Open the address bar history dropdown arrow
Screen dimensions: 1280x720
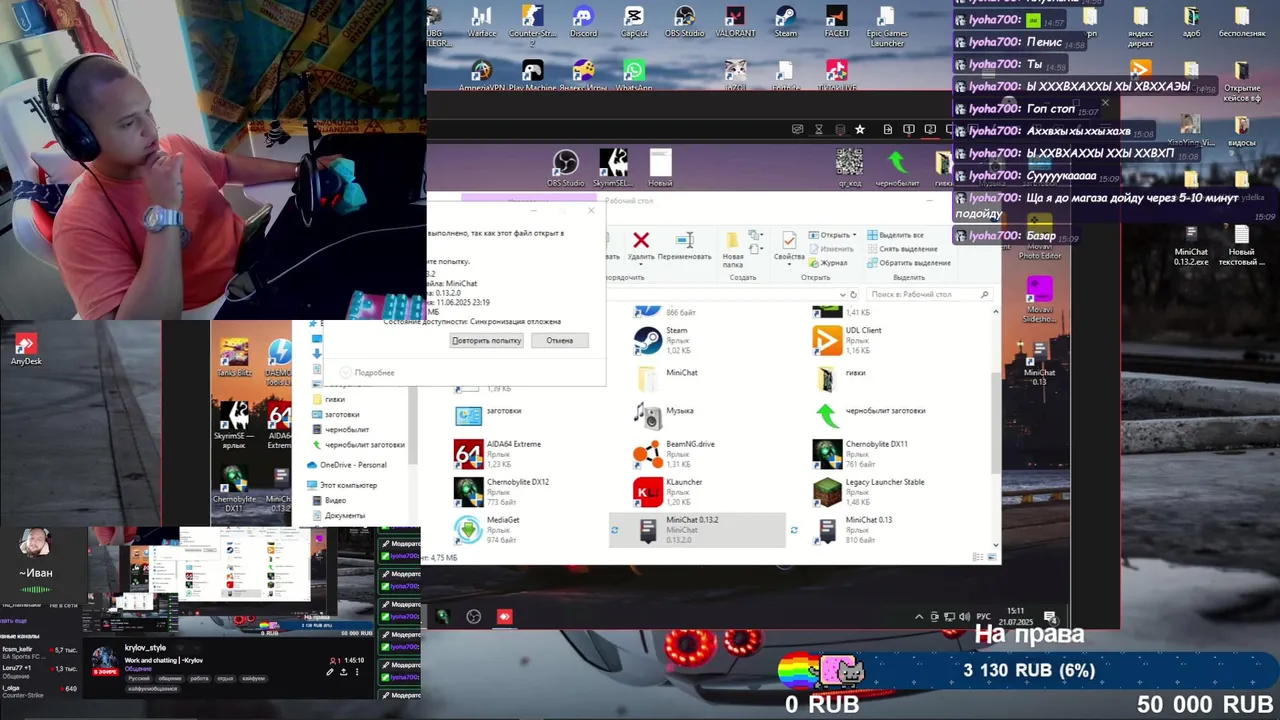click(842, 295)
